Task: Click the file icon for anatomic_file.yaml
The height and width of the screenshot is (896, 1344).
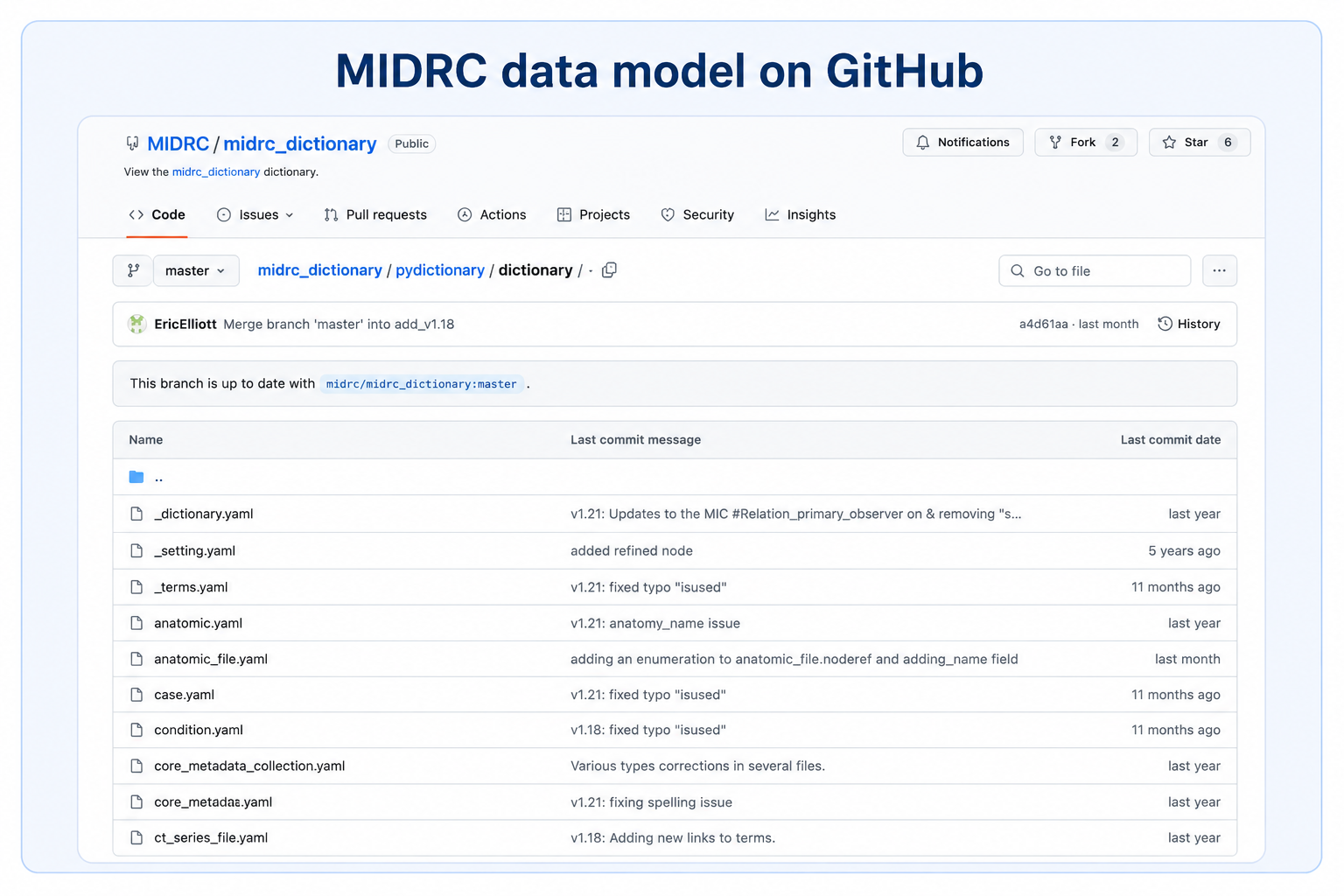Action: click(x=136, y=659)
